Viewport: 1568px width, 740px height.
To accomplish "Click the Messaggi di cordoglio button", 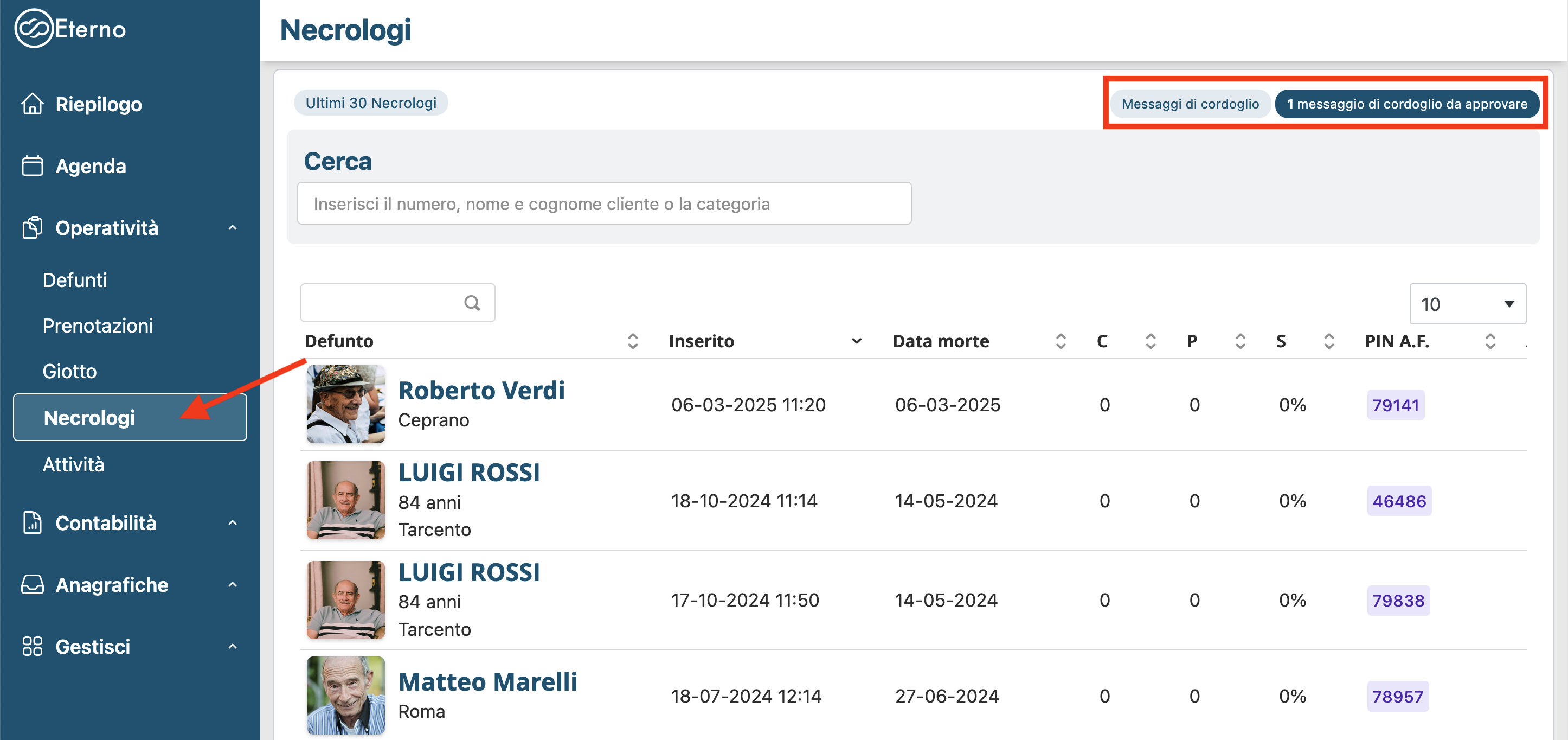I will coord(1190,104).
